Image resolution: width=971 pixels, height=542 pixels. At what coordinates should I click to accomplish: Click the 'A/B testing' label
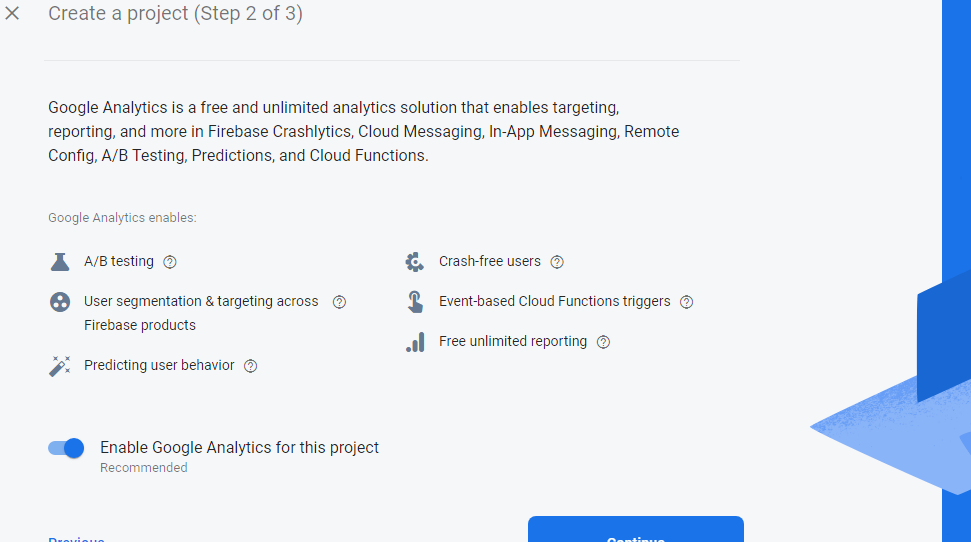pos(119,261)
